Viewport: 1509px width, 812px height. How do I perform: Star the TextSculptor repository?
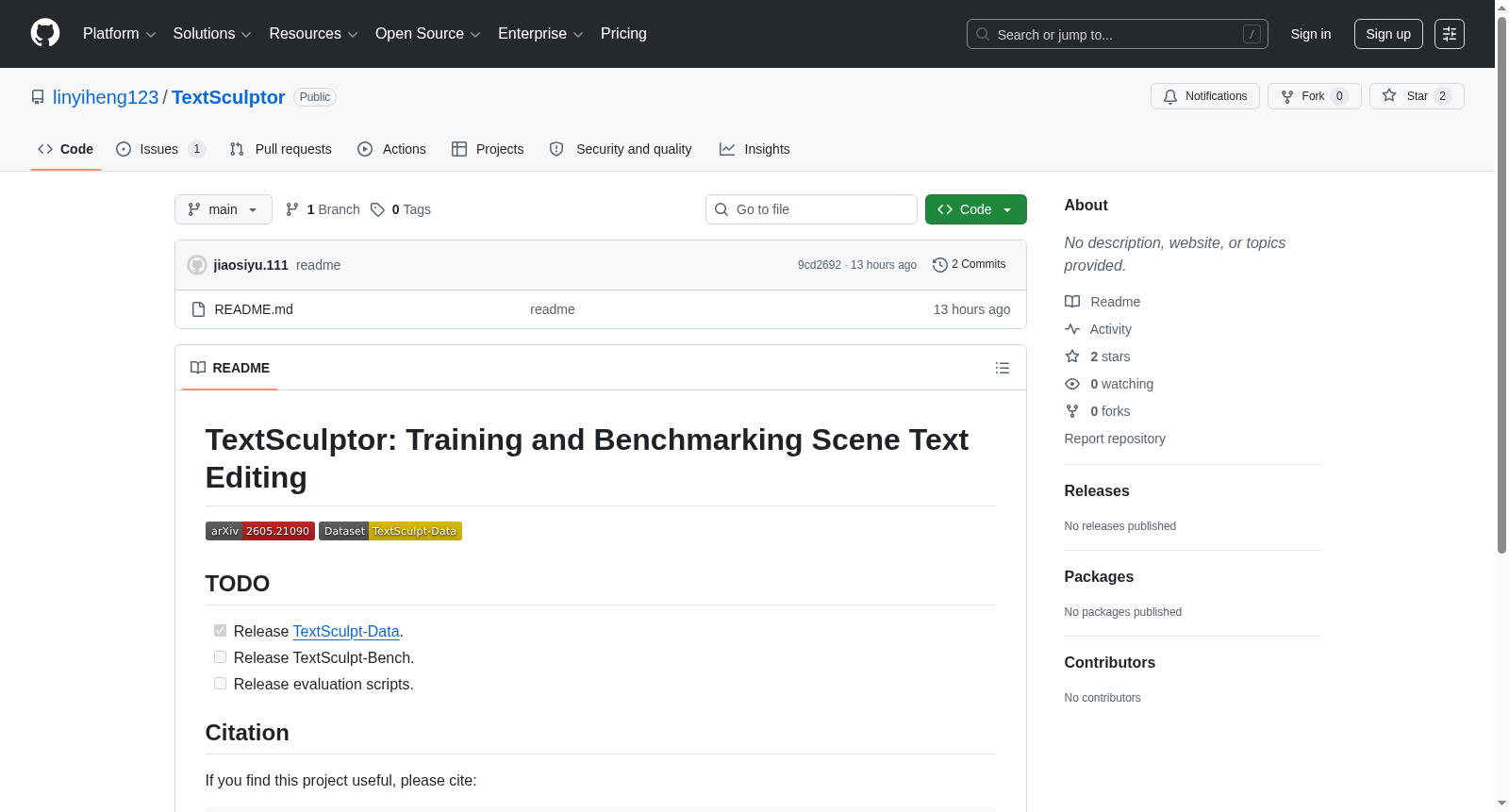pyautogui.click(x=1417, y=96)
